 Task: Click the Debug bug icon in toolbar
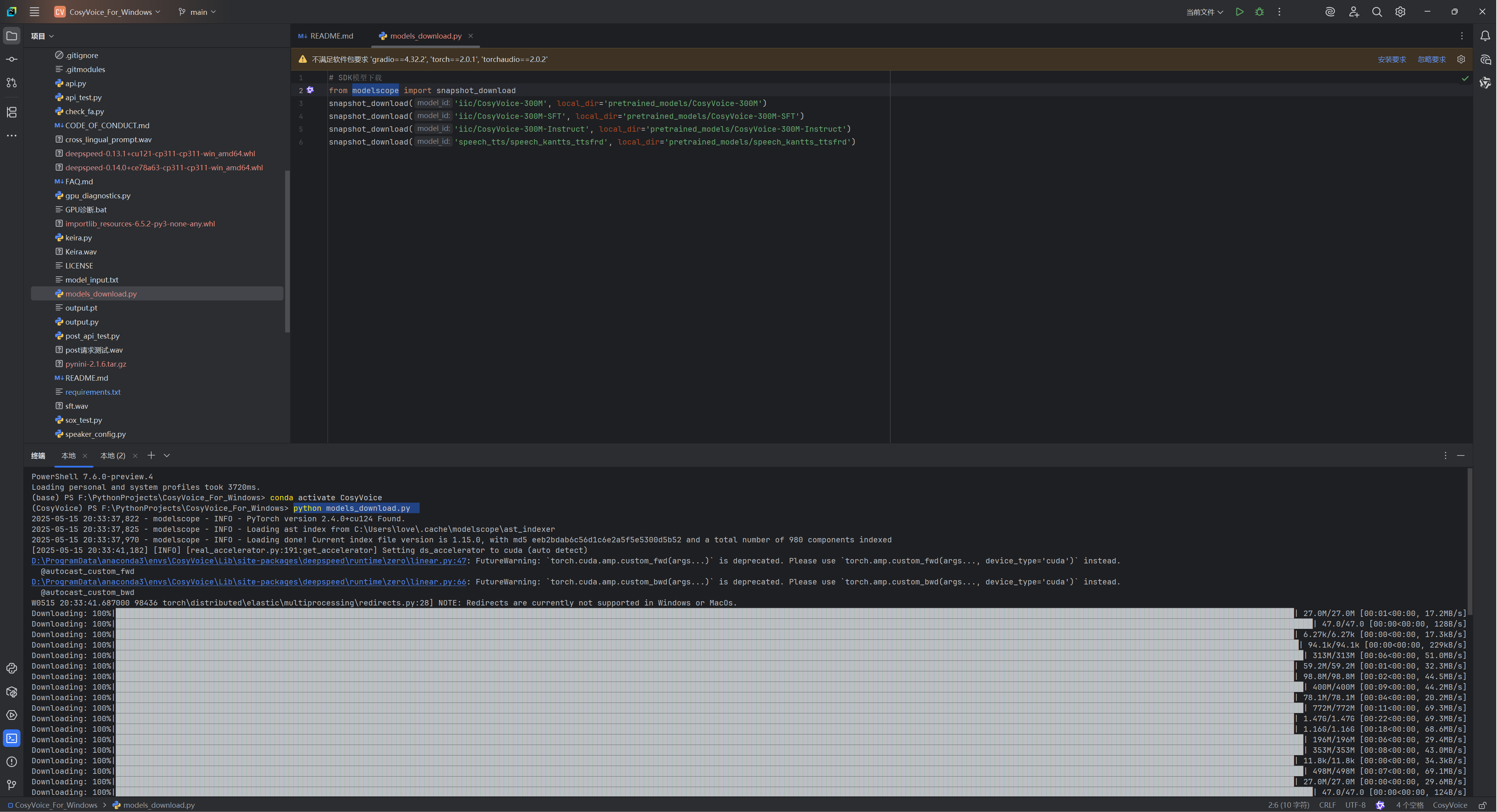click(x=1259, y=12)
